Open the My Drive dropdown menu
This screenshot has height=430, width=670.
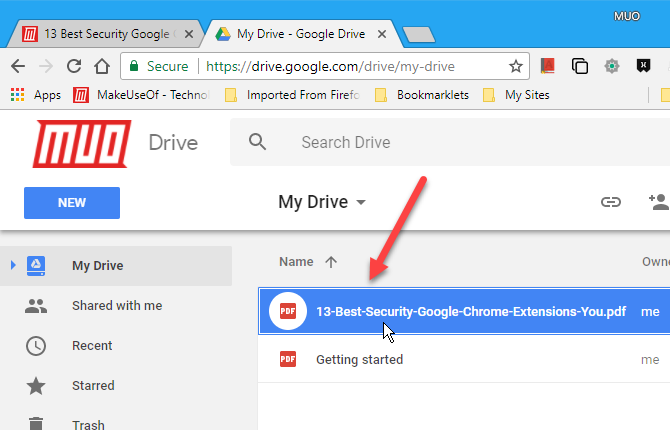(x=322, y=202)
